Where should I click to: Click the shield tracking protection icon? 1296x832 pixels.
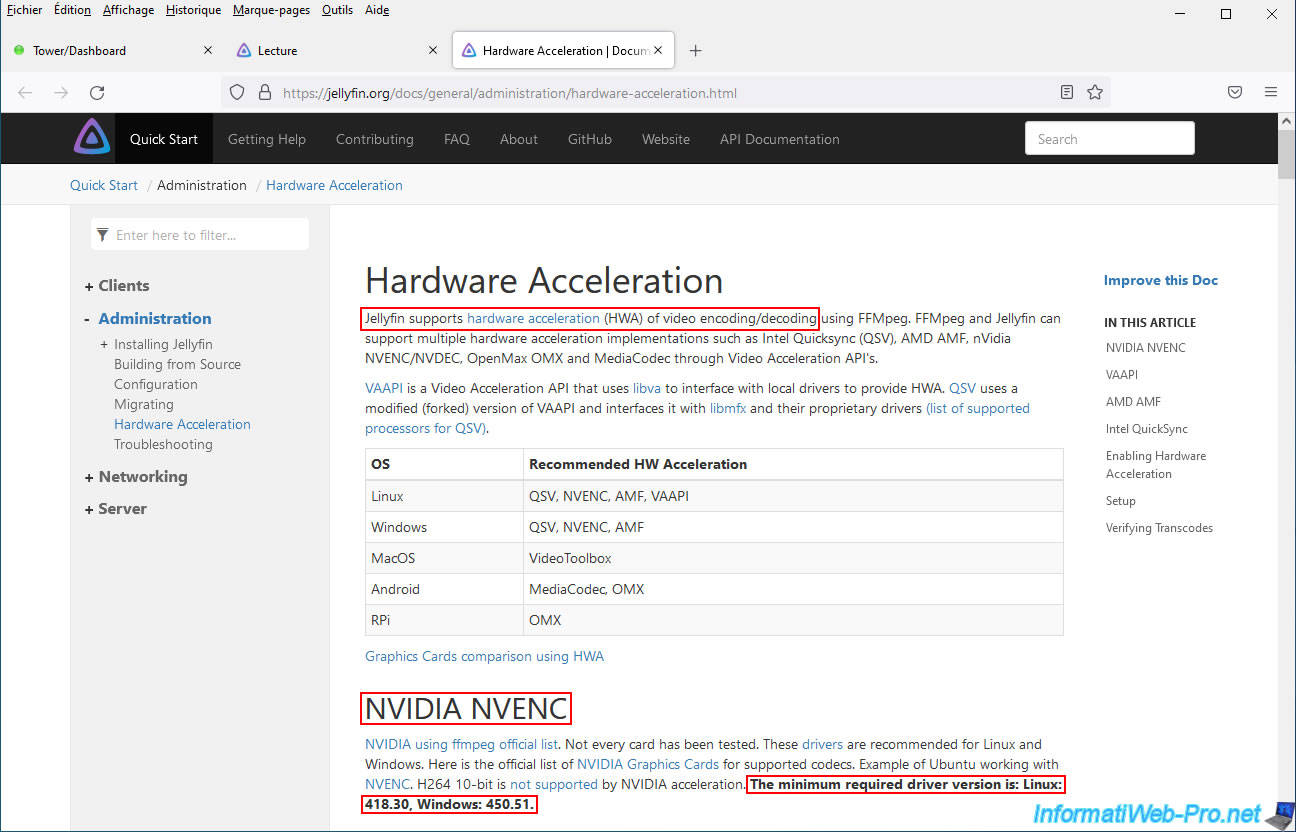pos(237,92)
